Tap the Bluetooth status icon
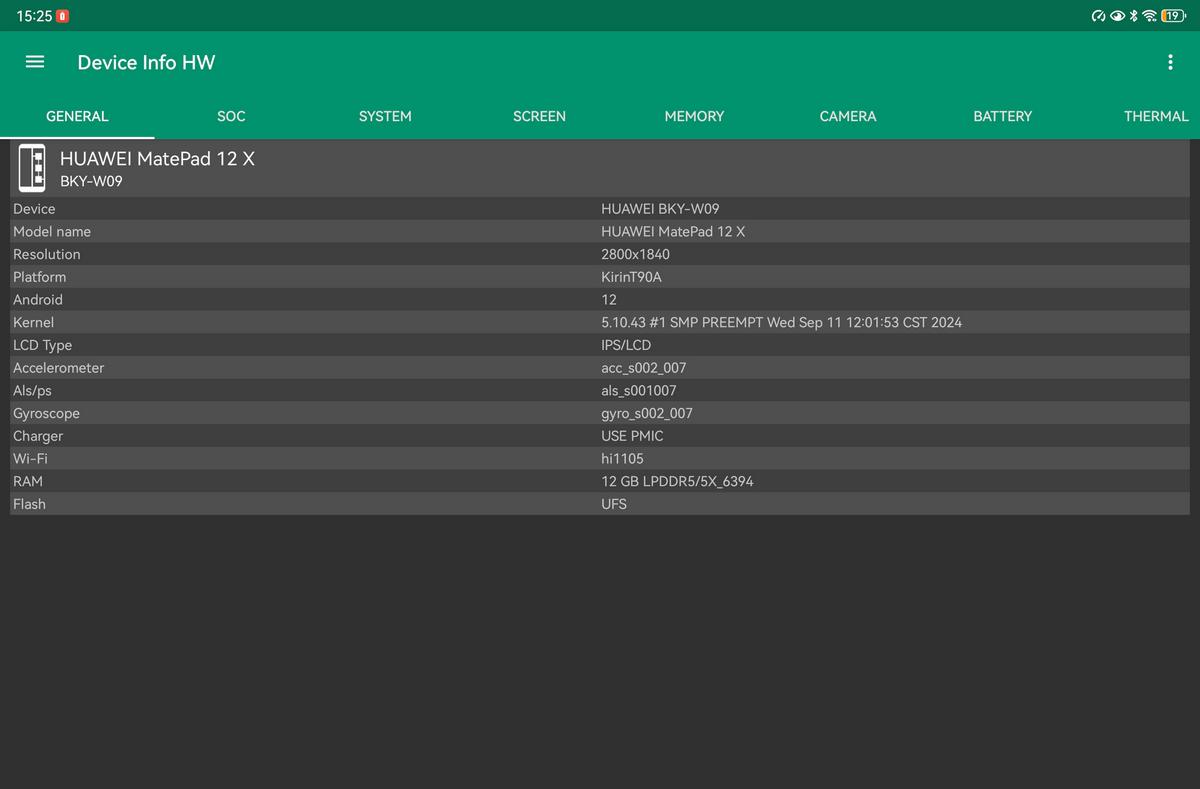This screenshot has width=1200, height=789. (1134, 16)
